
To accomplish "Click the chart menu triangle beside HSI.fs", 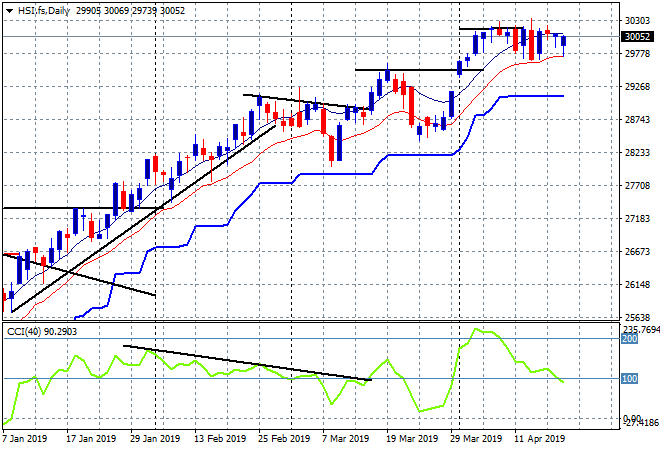I will (x=9, y=11).
